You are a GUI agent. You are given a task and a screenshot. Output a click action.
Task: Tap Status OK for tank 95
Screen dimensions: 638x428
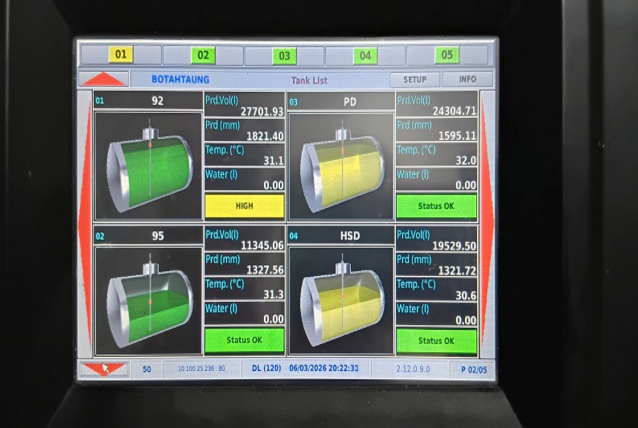244,340
